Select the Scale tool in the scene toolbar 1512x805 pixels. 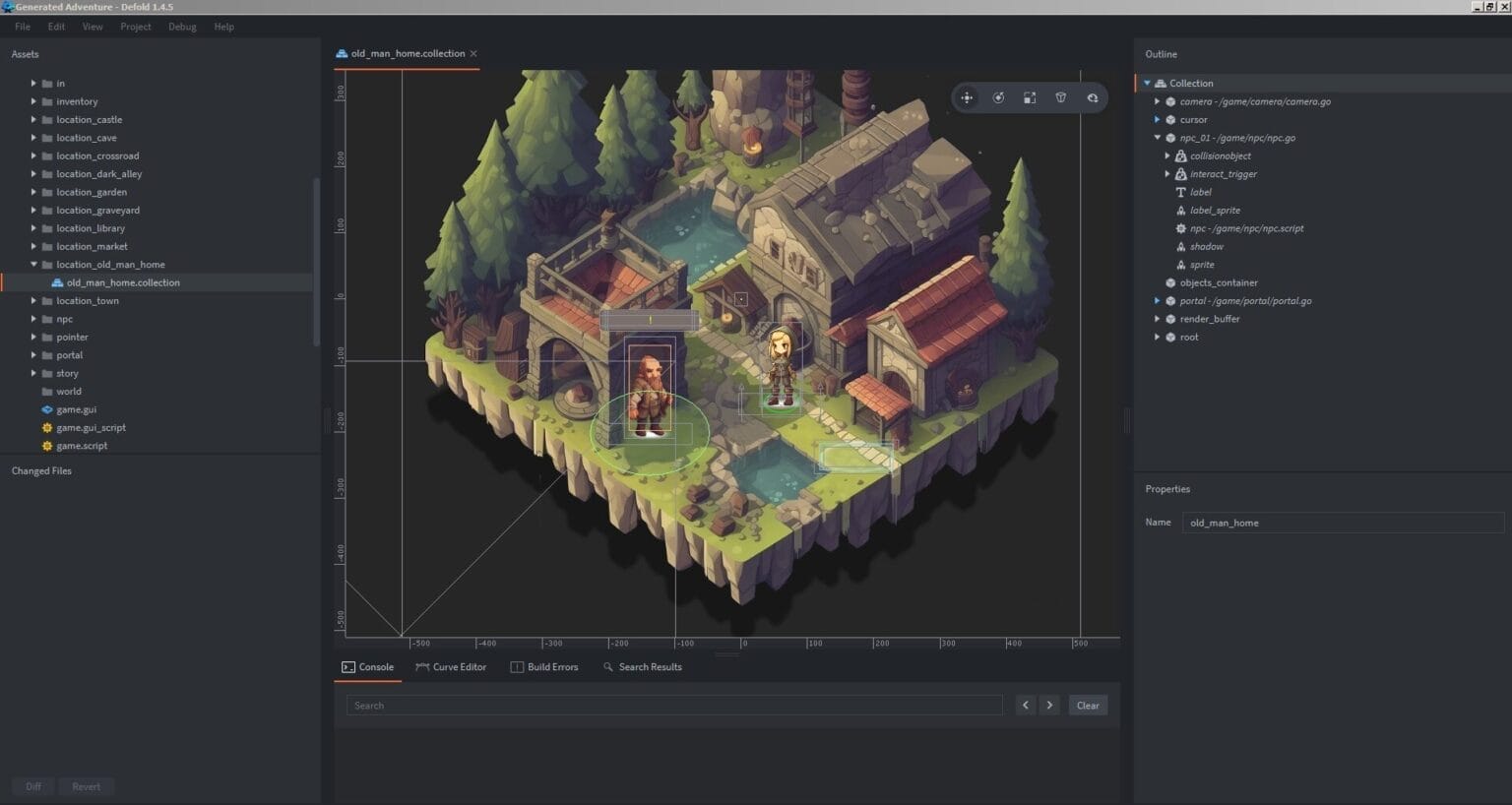pos(1030,97)
